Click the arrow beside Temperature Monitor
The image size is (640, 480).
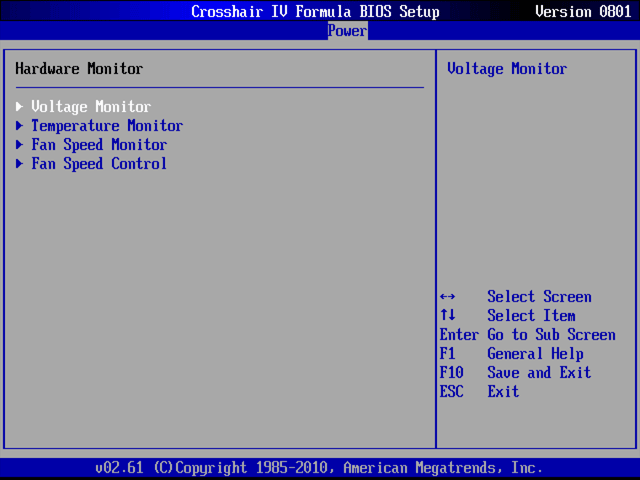point(19,126)
